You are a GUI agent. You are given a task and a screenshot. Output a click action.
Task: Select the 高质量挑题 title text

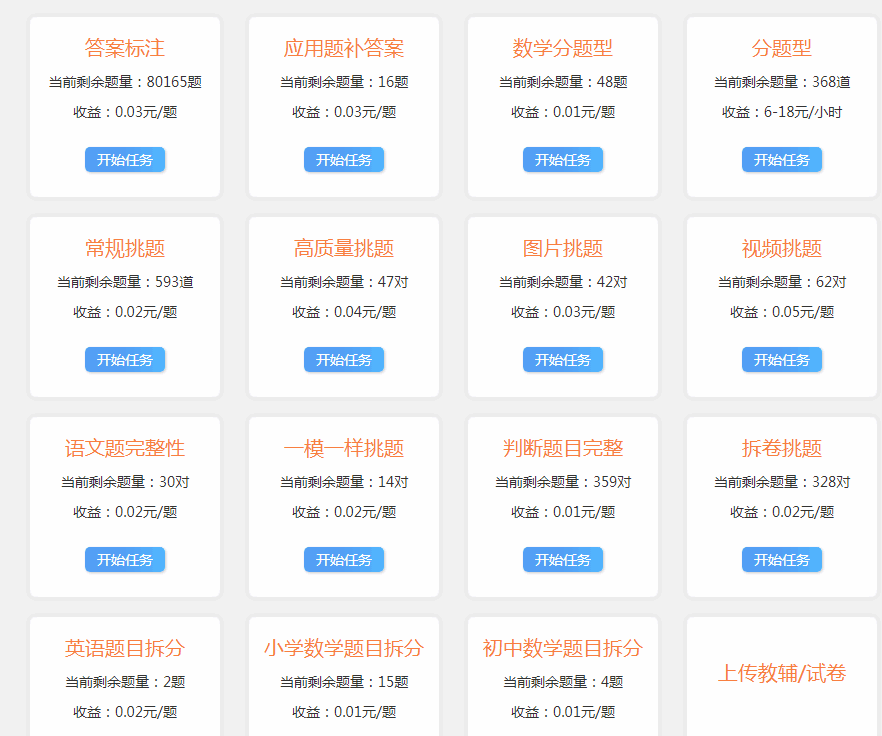click(x=344, y=248)
